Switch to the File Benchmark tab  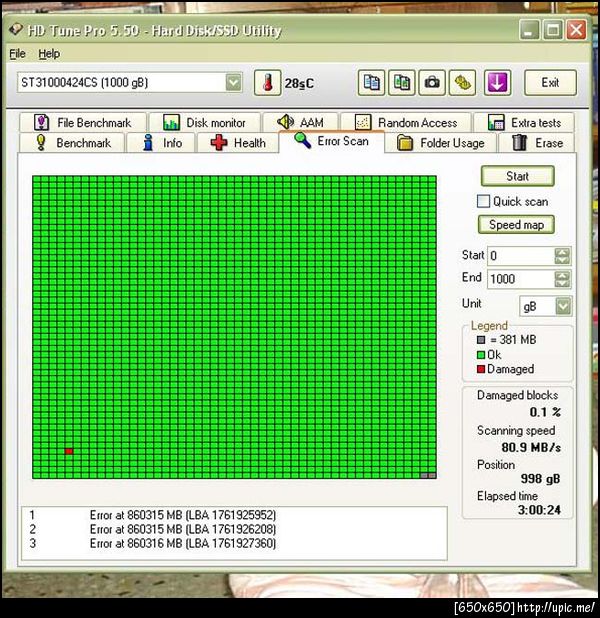(83, 123)
